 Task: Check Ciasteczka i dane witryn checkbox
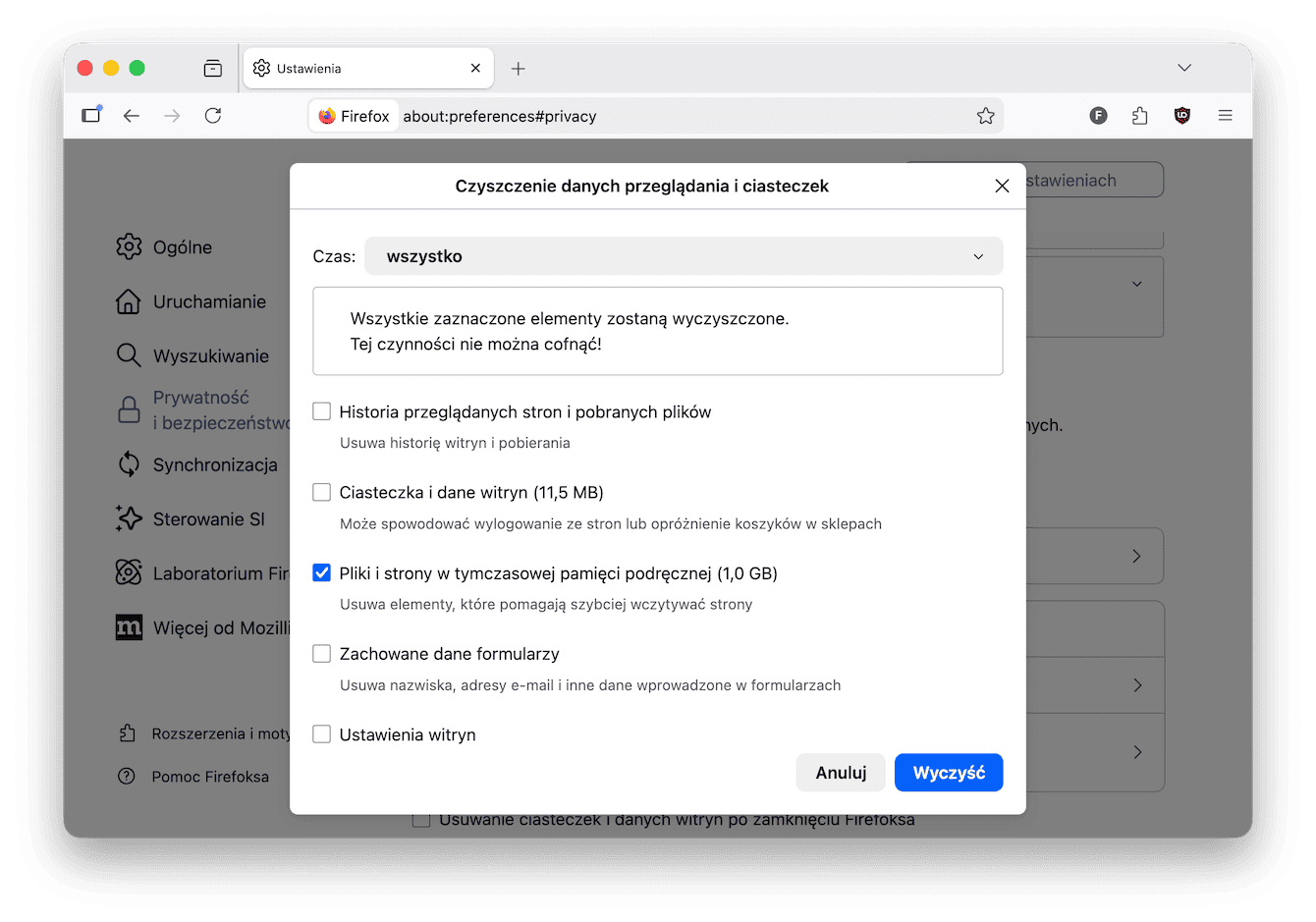321,492
